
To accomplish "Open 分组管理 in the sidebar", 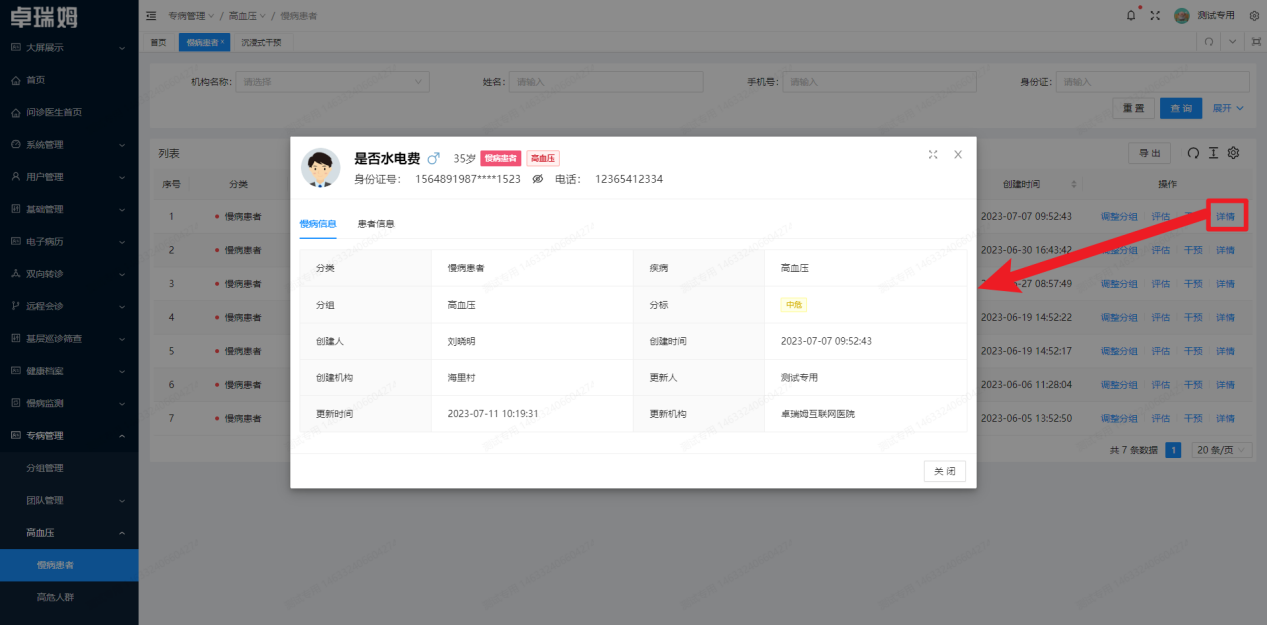I will (69, 468).
